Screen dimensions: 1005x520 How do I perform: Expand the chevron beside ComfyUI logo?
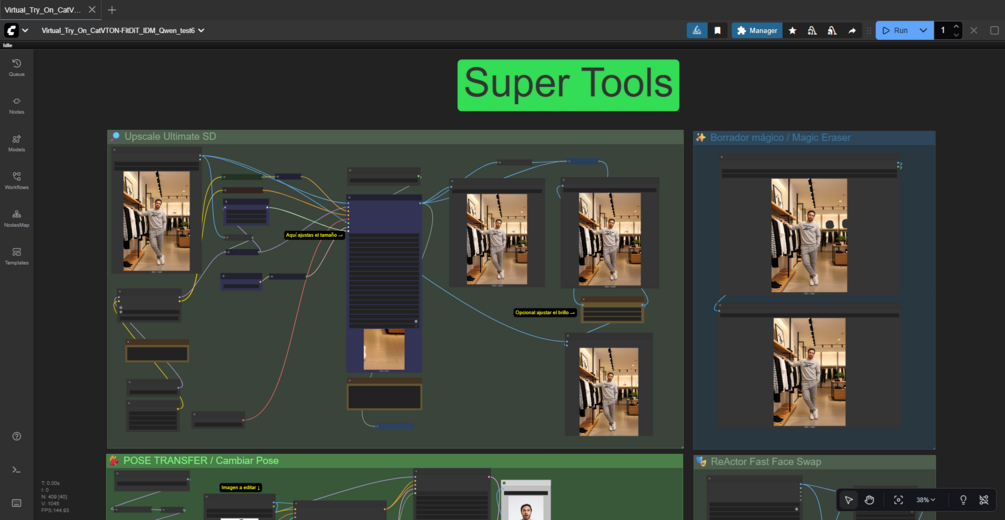(25, 30)
